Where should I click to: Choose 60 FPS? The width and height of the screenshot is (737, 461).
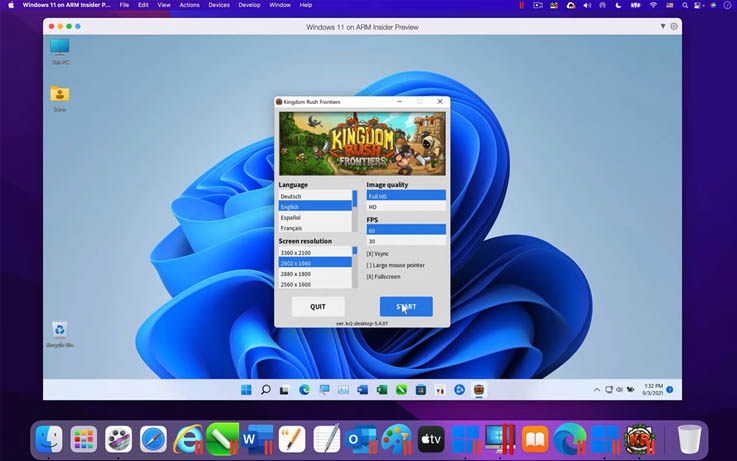tap(406, 230)
